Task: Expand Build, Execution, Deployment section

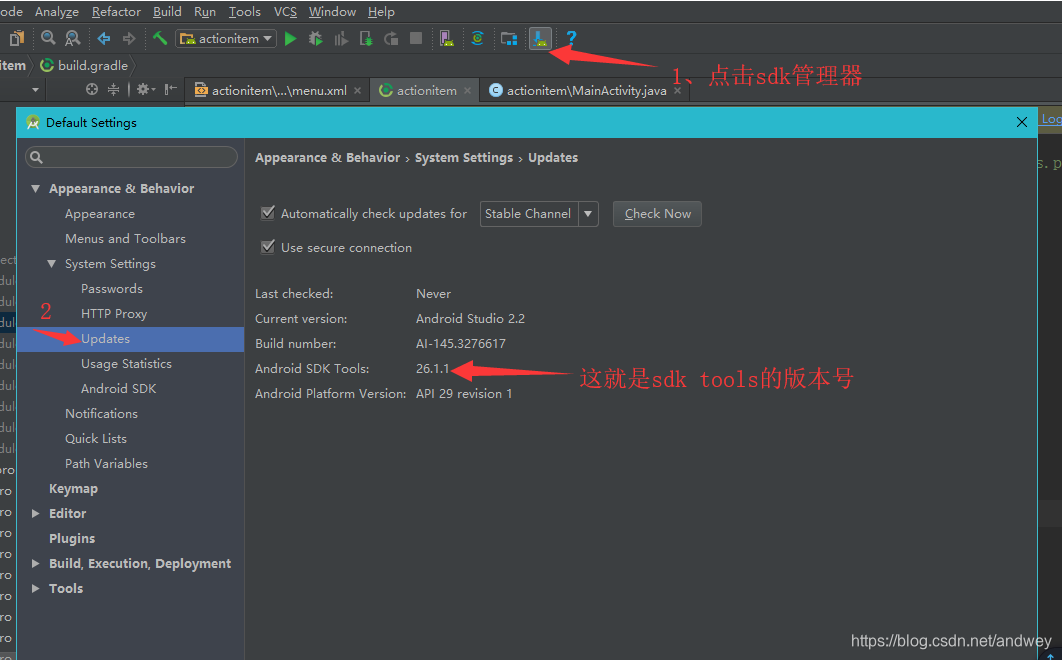Action: 35,564
